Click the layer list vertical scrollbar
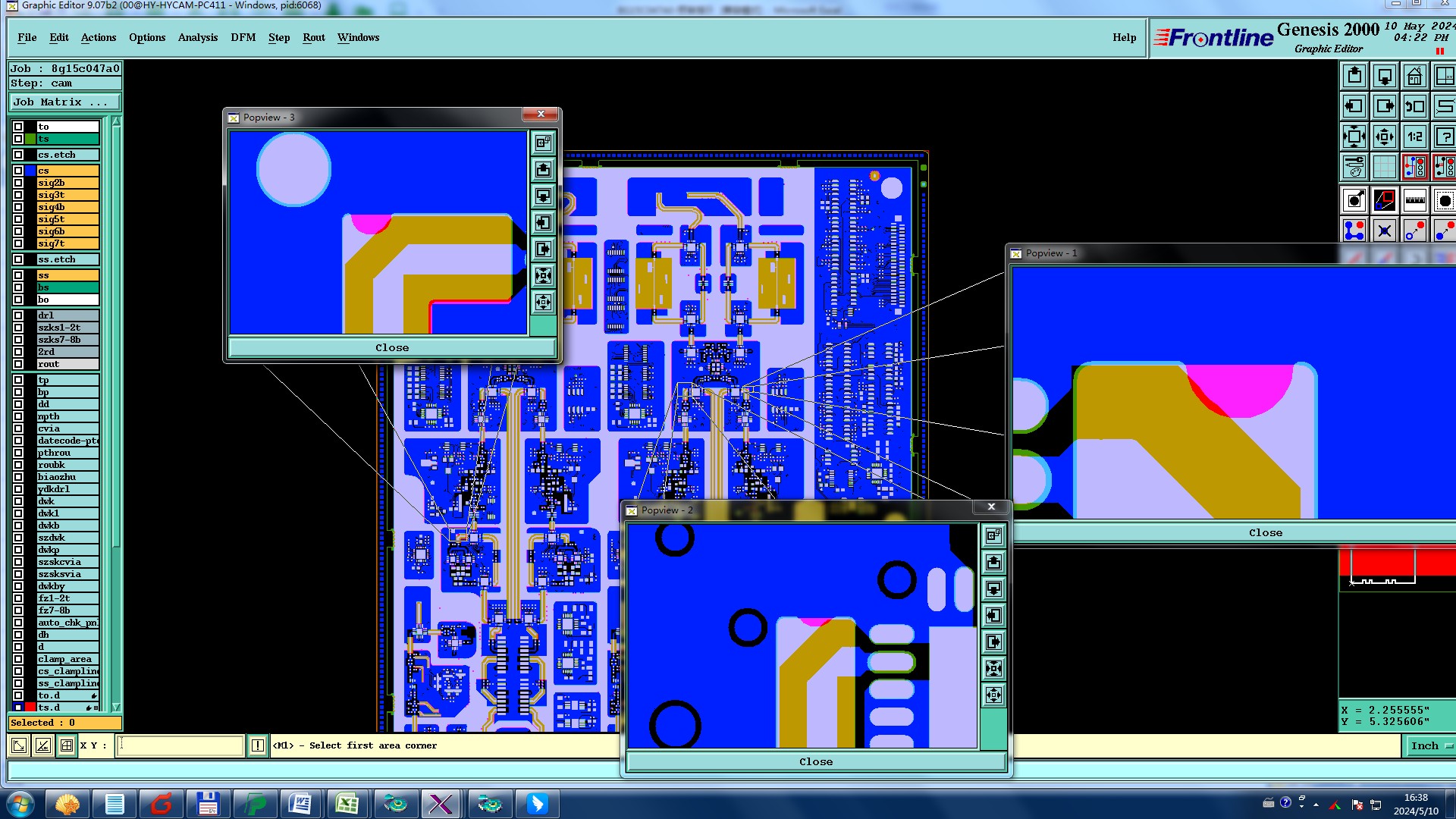 coord(116,413)
